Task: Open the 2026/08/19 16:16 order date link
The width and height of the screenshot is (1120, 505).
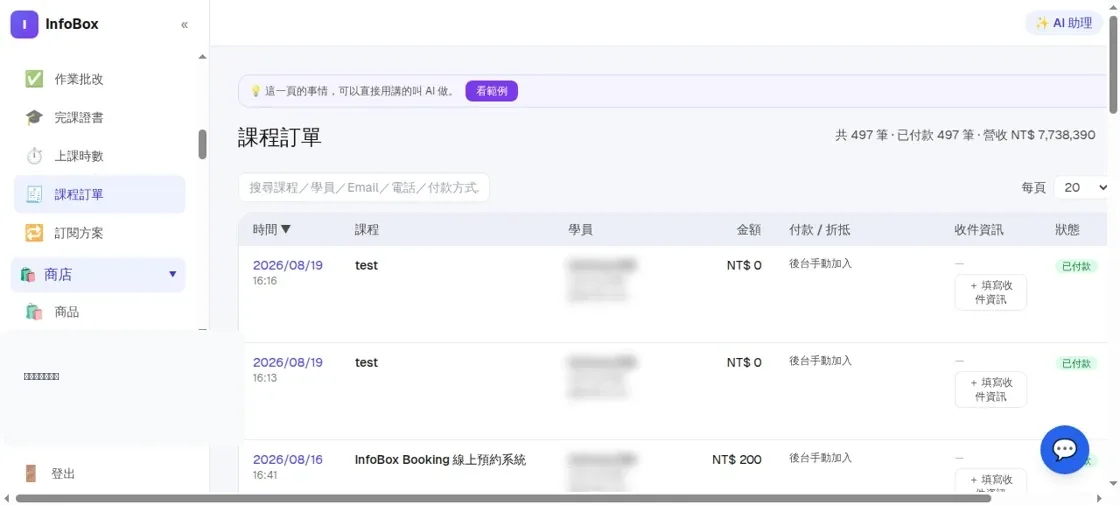Action: click(288, 265)
